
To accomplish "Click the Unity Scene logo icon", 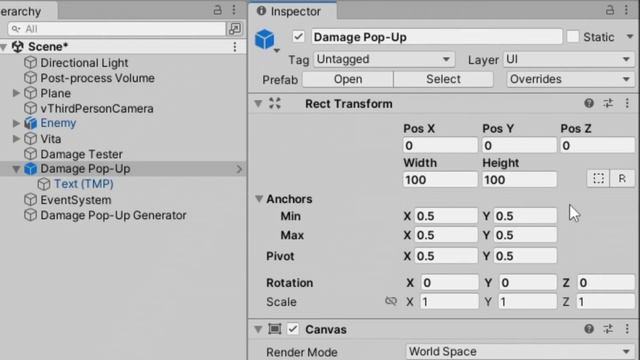I will [x=18, y=47].
